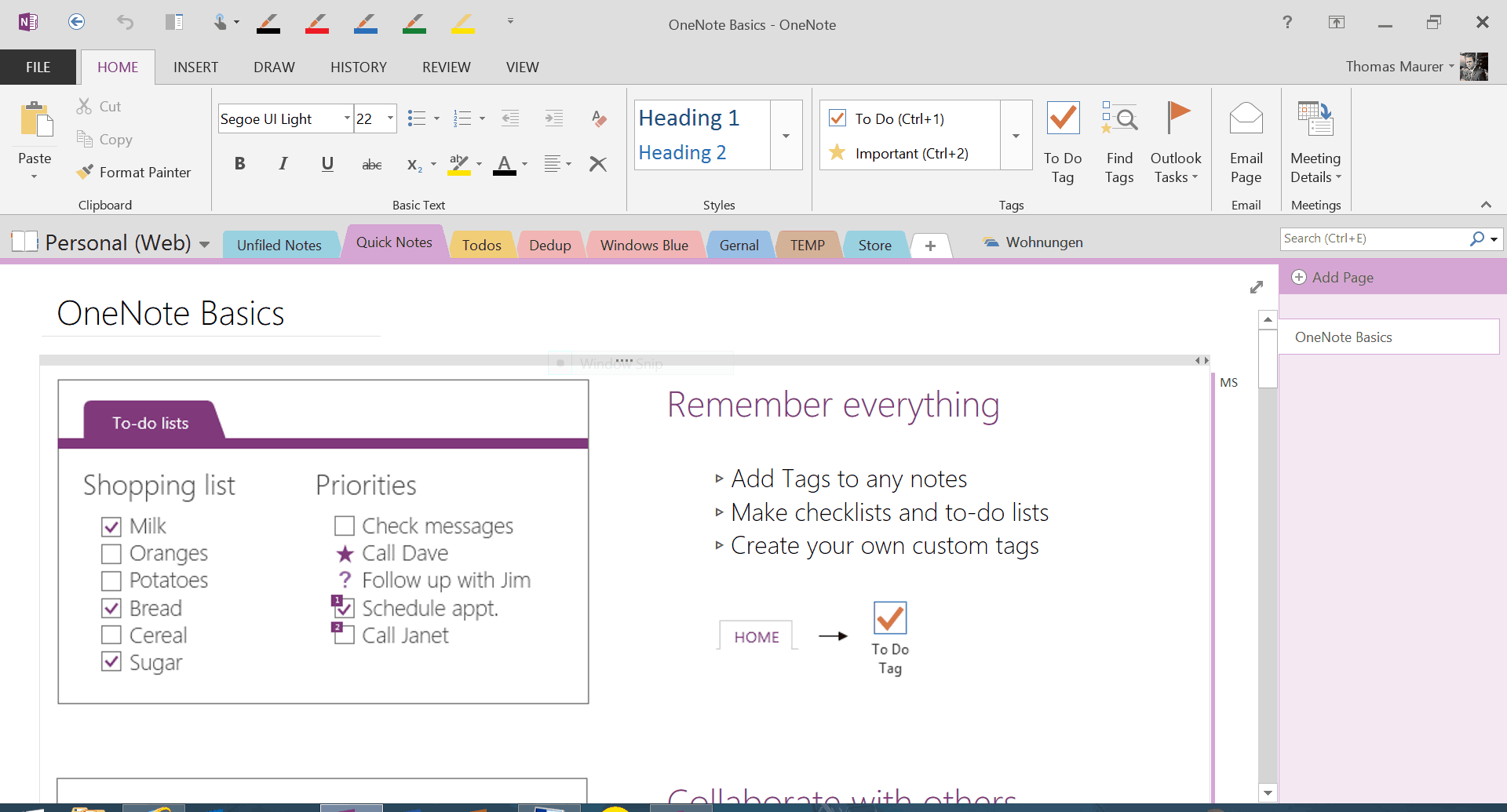
Task: Open the font size dropdown
Action: (390, 118)
